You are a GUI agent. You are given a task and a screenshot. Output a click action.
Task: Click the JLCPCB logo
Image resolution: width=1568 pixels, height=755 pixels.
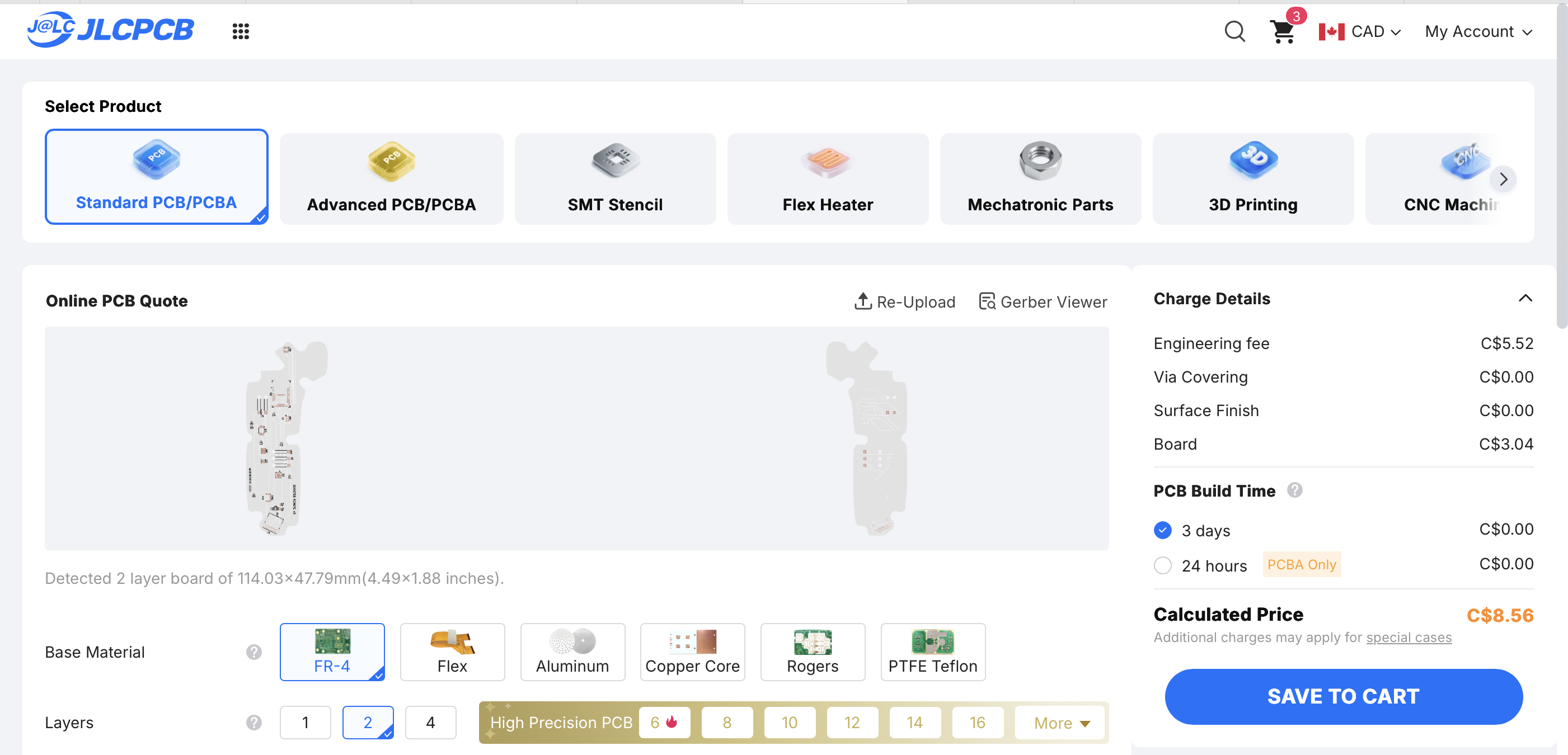tap(110, 30)
